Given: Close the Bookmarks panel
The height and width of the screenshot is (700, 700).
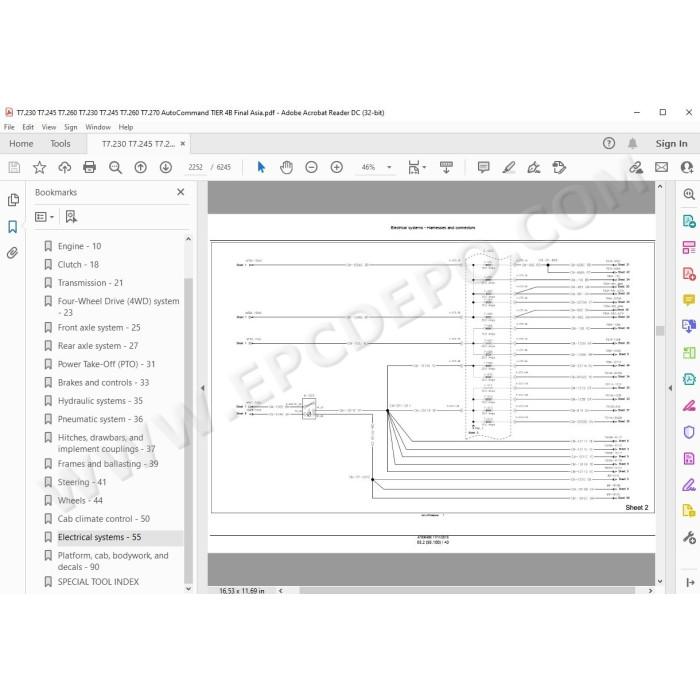Looking at the screenshot, I should 180,192.
